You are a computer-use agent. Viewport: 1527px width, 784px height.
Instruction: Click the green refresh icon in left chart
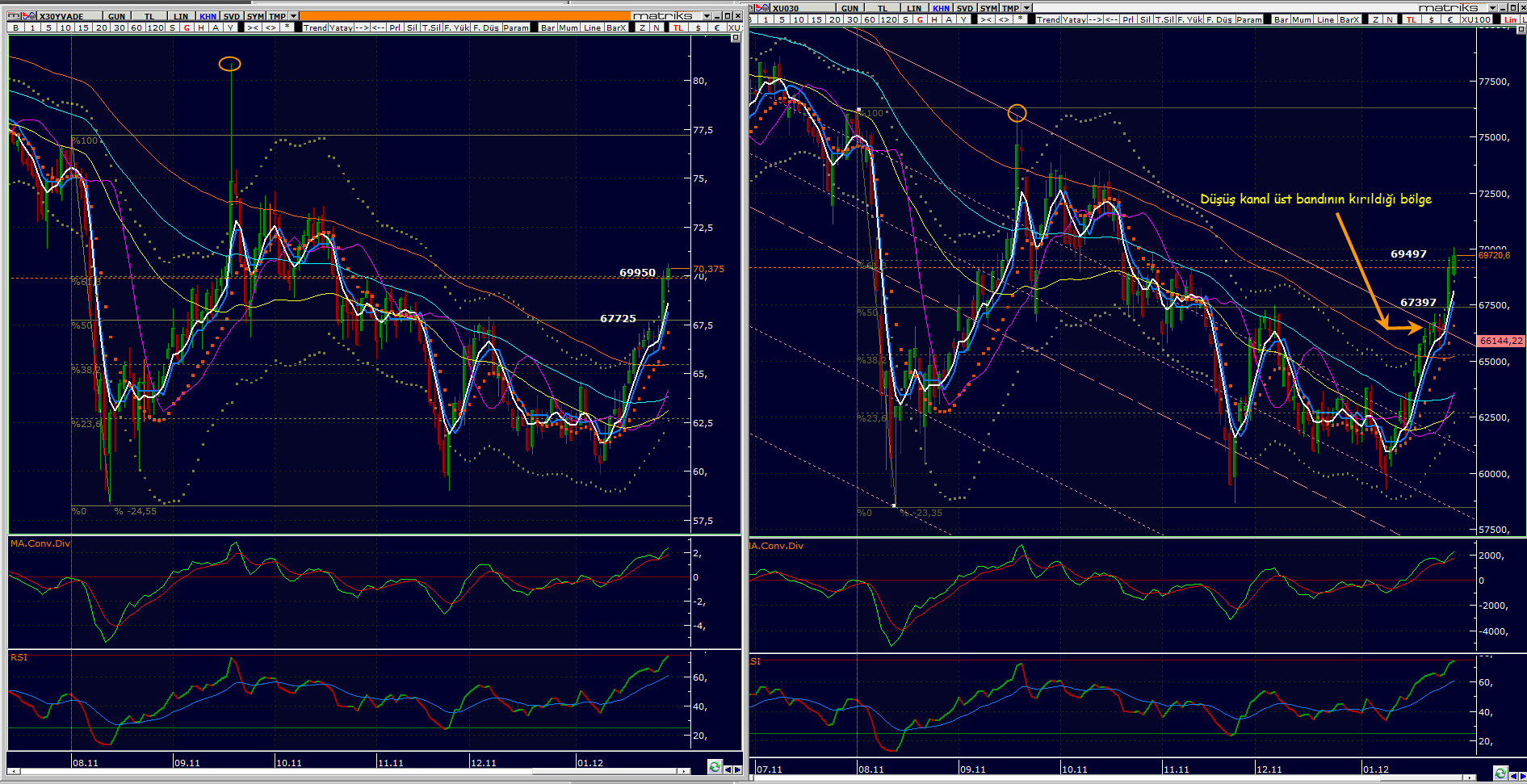(715, 767)
